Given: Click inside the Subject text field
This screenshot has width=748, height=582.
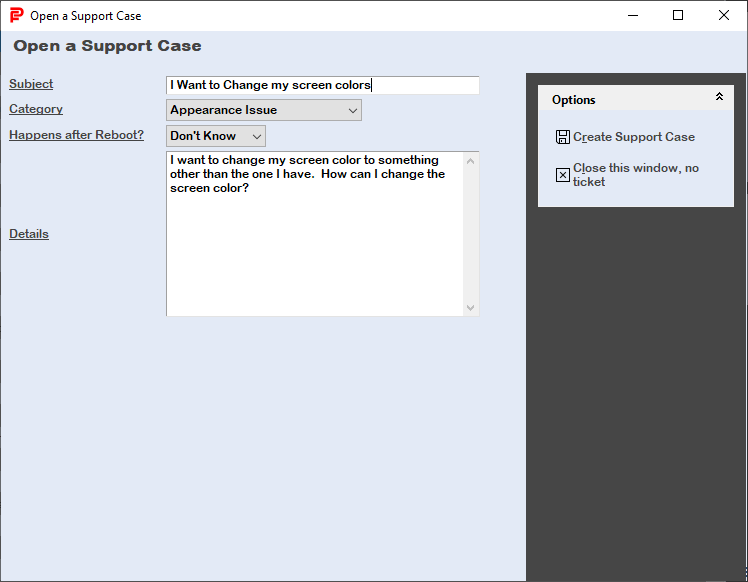Looking at the screenshot, I should pyautogui.click(x=322, y=85).
